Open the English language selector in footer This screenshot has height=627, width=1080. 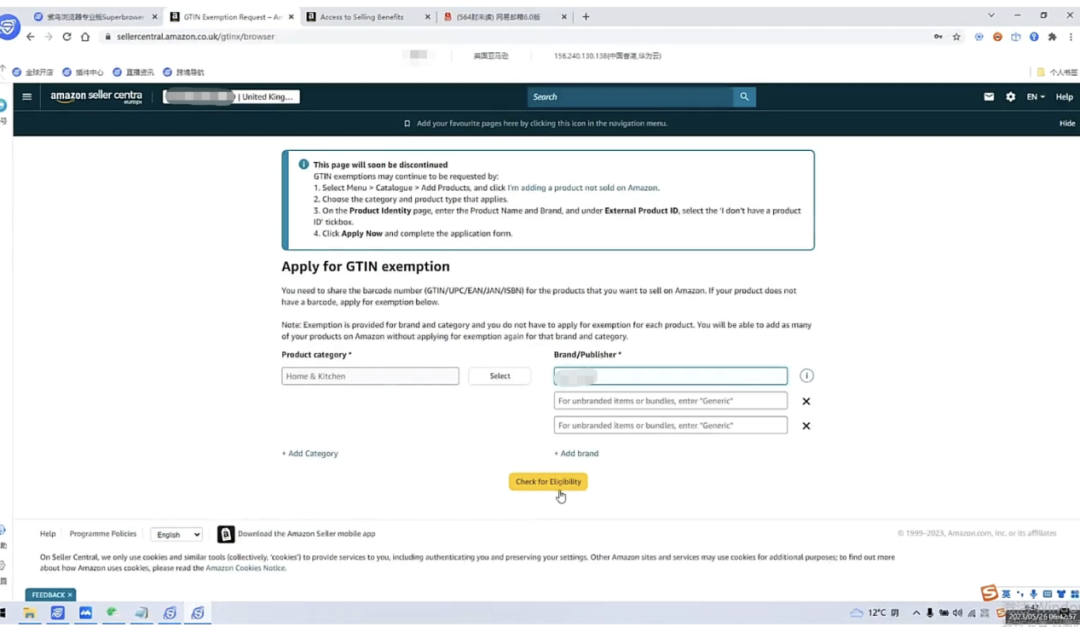[176, 534]
